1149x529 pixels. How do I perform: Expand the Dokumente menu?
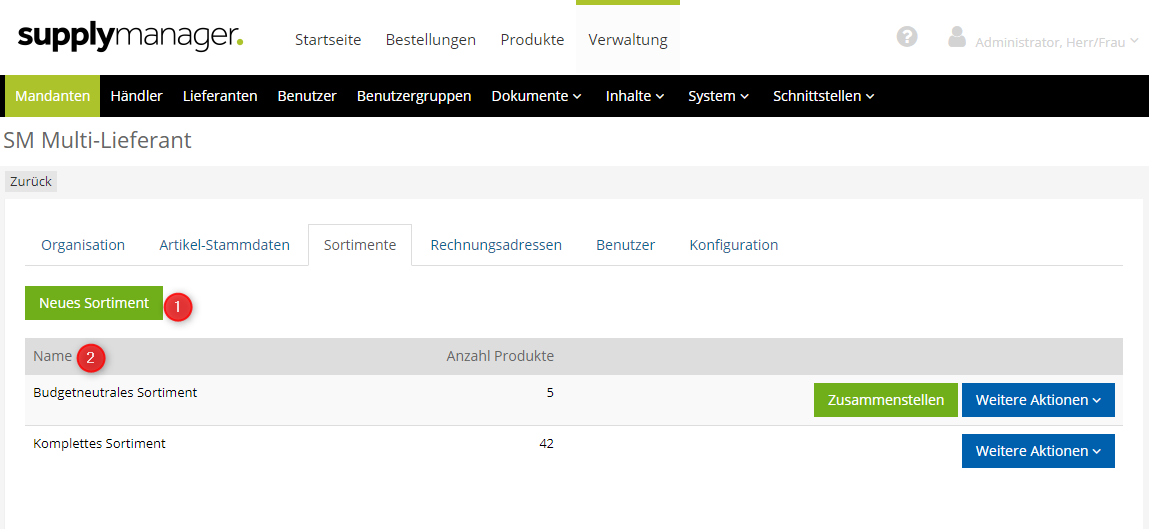[536, 96]
